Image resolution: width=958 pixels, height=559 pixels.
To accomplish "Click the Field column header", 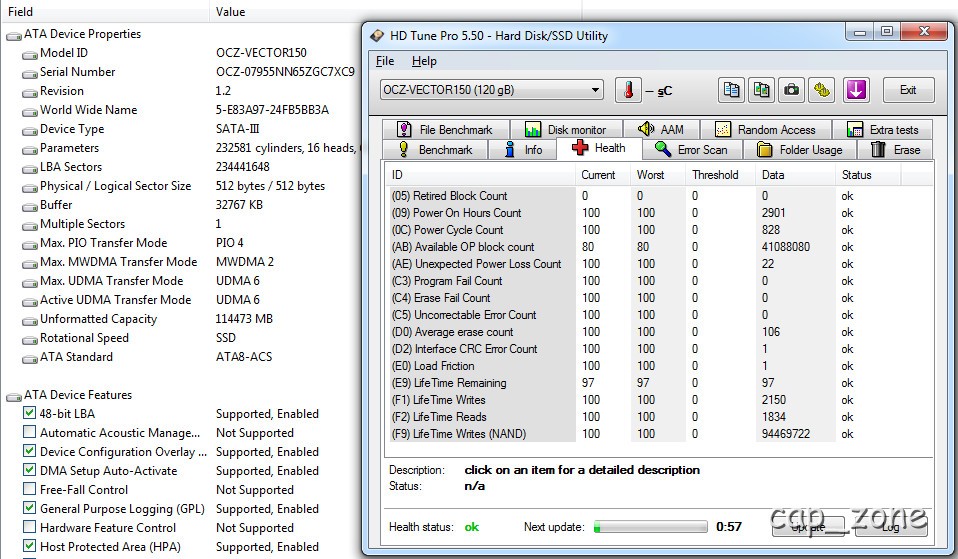I will tap(104, 12).
